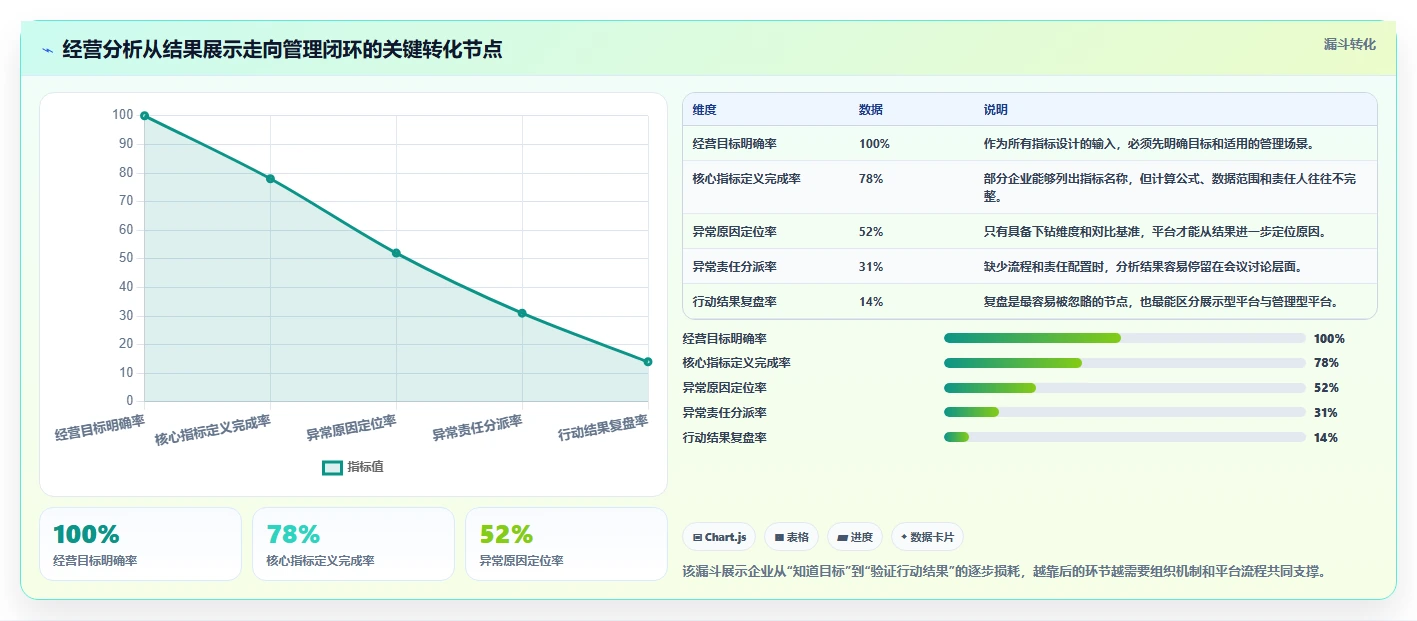Click the 核心指标定义完成率 progress bar
The height and width of the screenshot is (621, 1417).
click(1125, 363)
